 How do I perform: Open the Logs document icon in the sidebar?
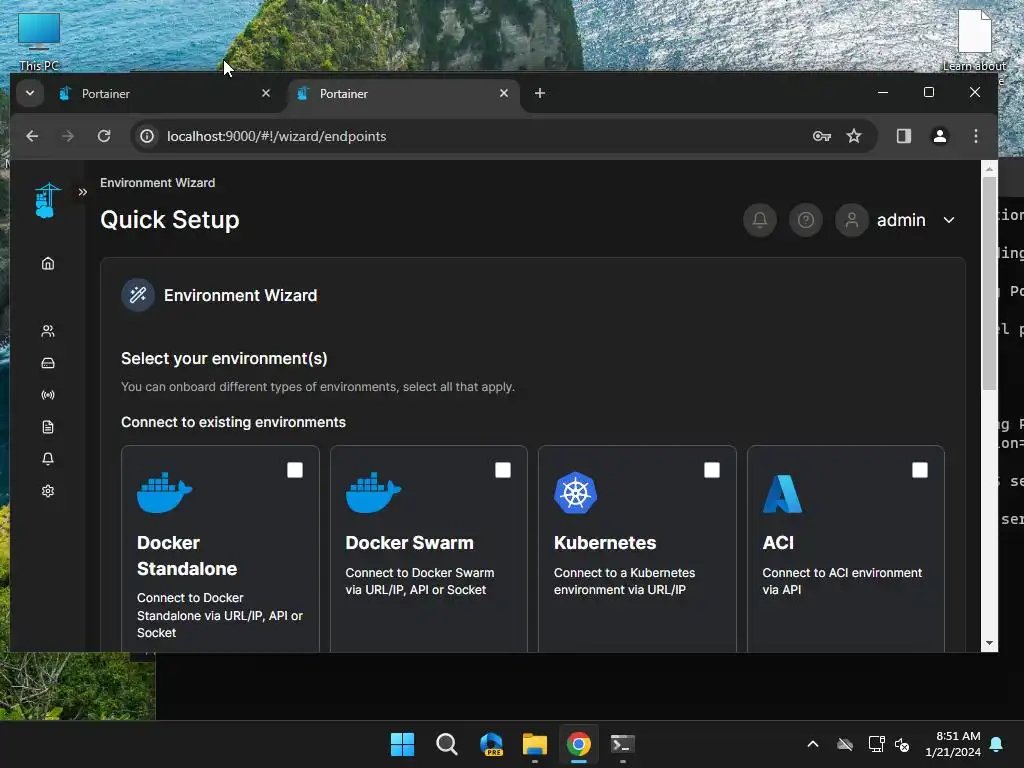[48, 427]
